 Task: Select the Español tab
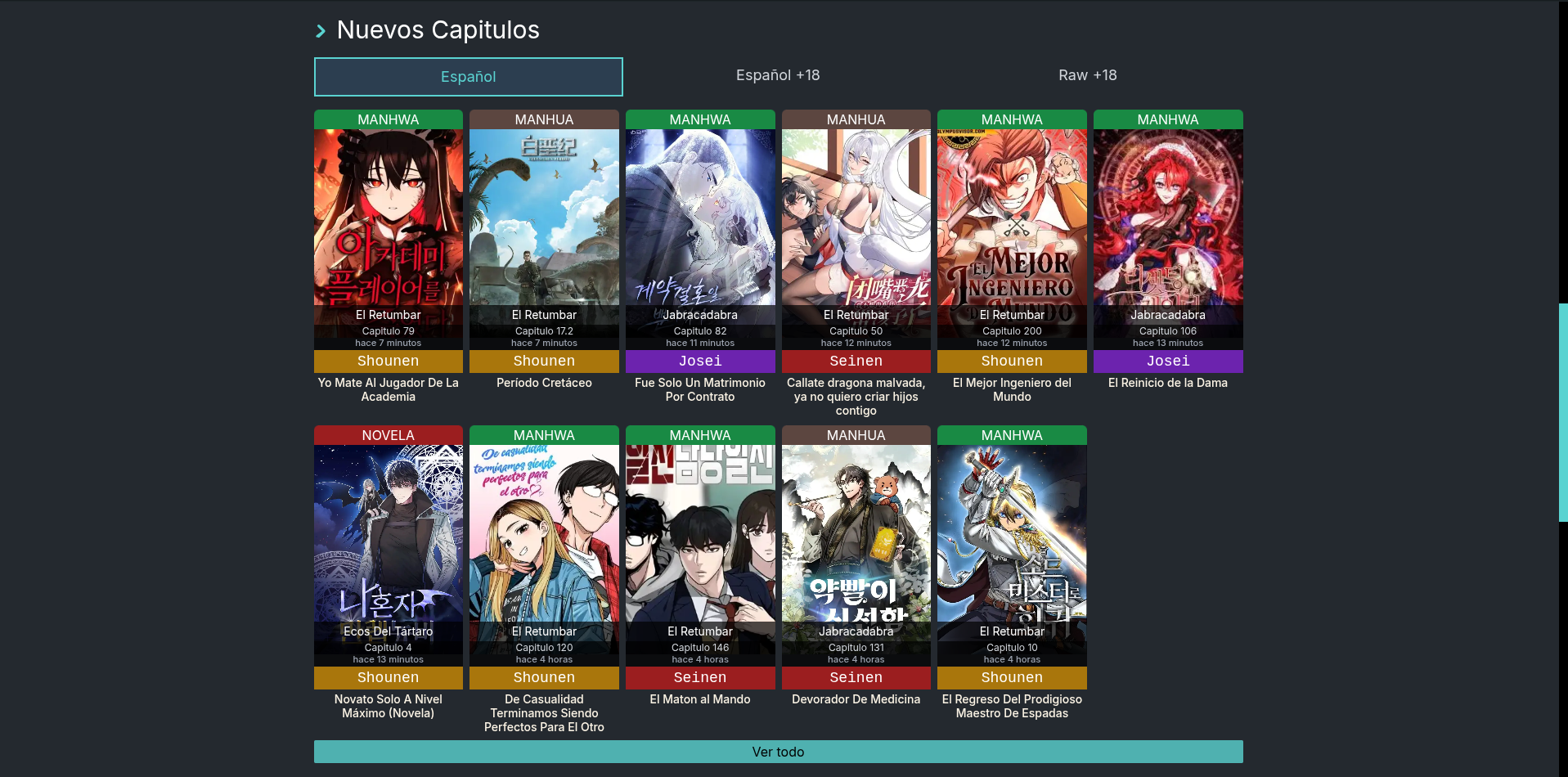[468, 77]
